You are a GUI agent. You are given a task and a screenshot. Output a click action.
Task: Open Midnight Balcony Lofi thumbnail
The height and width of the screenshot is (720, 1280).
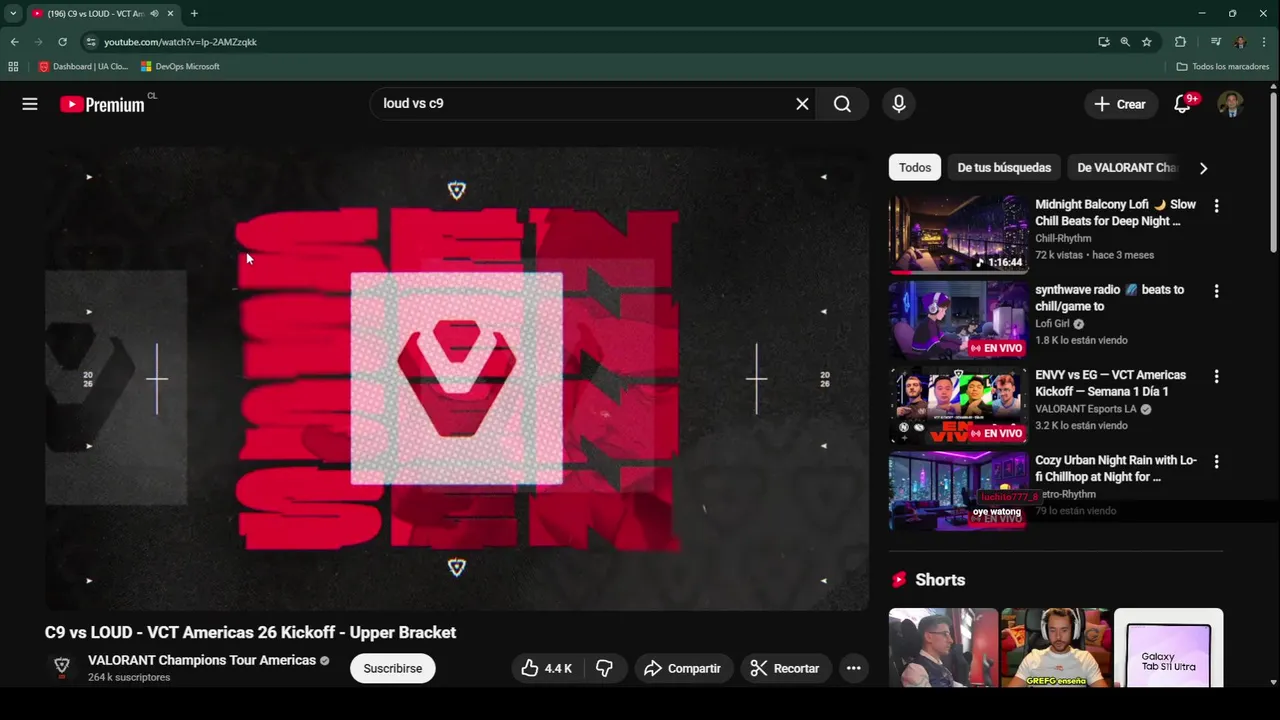958,234
